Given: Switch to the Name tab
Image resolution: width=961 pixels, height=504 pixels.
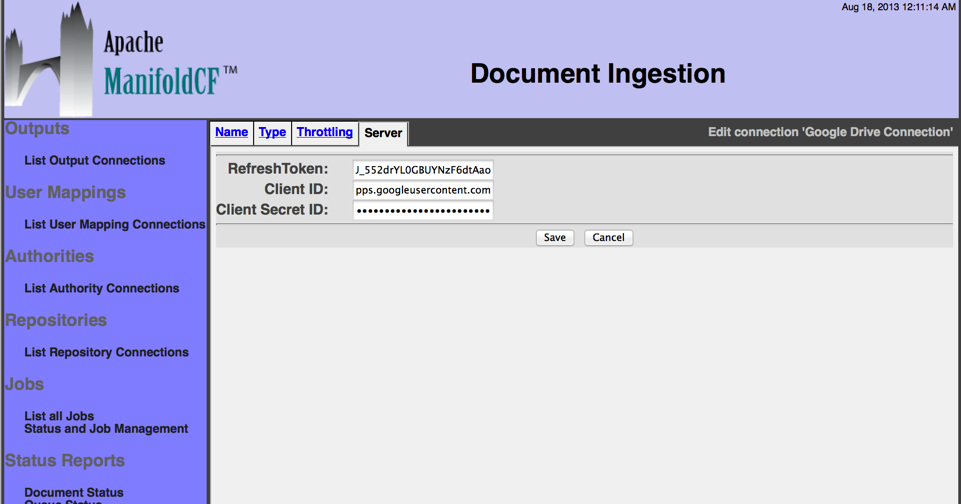Looking at the screenshot, I should (232, 132).
